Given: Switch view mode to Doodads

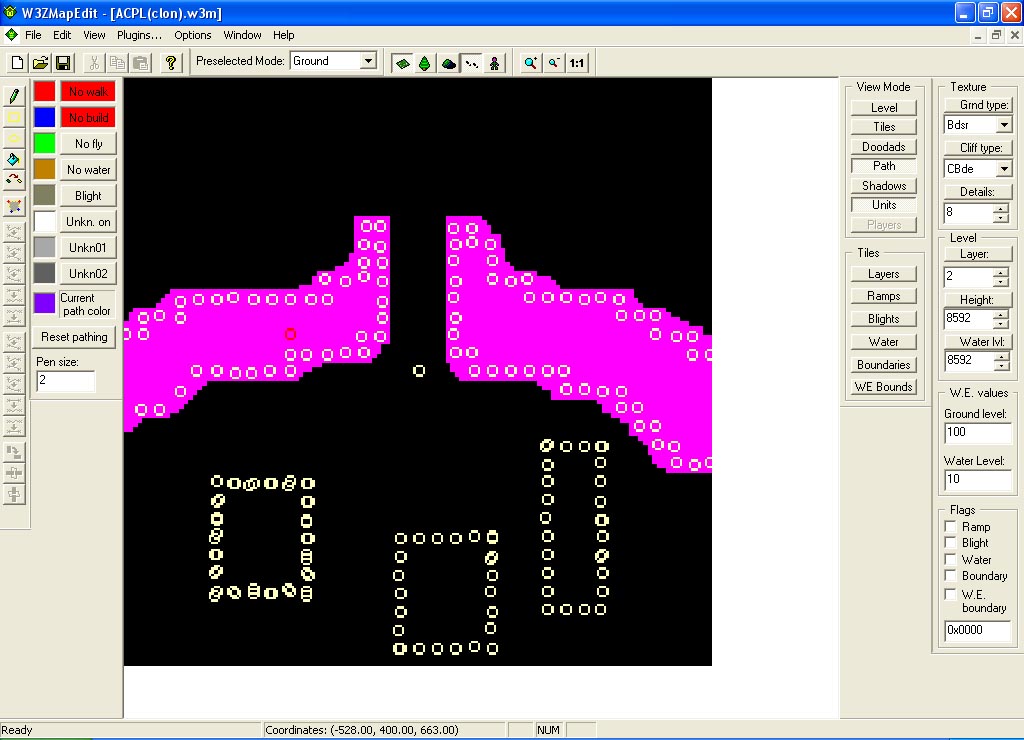Looking at the screenshot, I should tap(883, 147).
